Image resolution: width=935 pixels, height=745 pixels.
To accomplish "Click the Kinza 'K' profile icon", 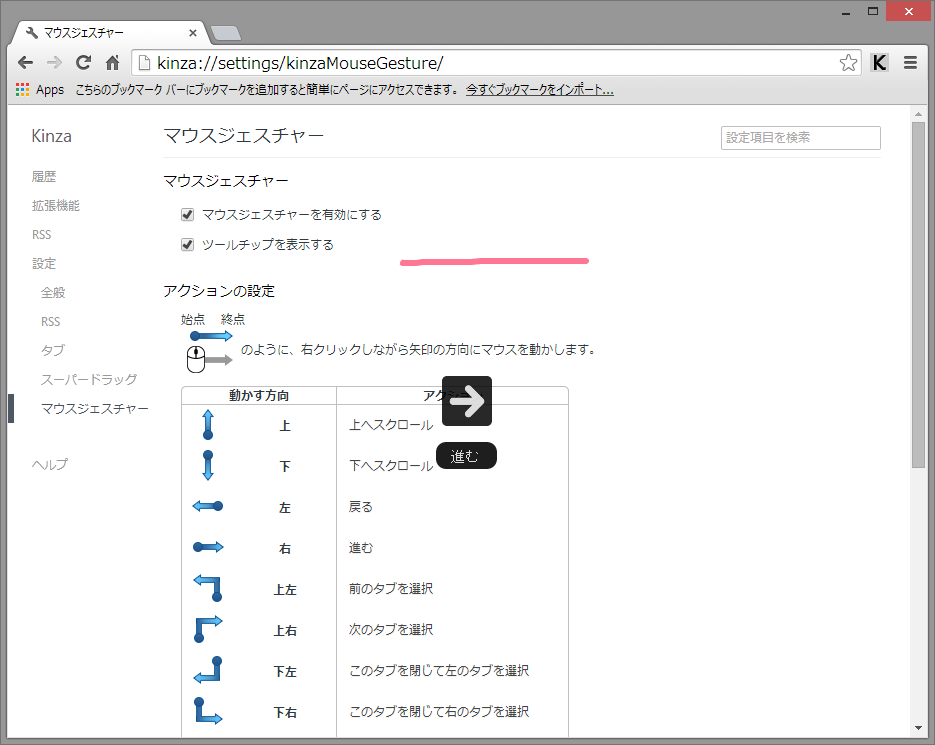I will [x=879, y=62].
